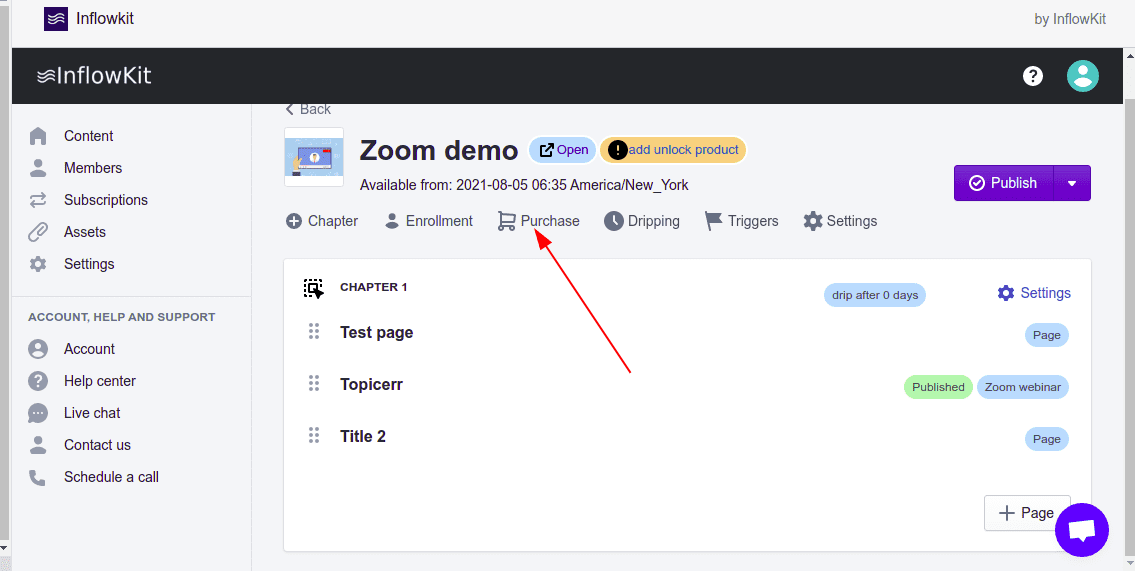Open the user profile avatar
The image size is (1135, 571).
tap(1082, 76)
